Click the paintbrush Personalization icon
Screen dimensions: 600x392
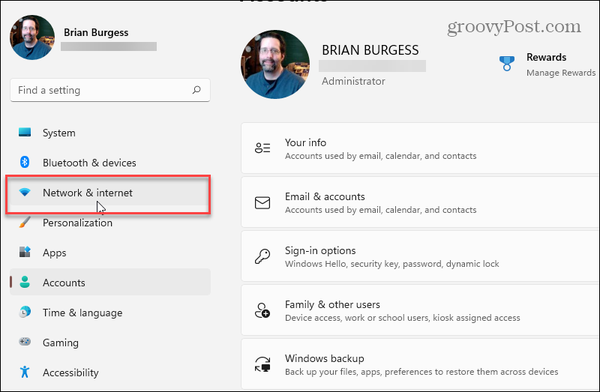(25, 222)
